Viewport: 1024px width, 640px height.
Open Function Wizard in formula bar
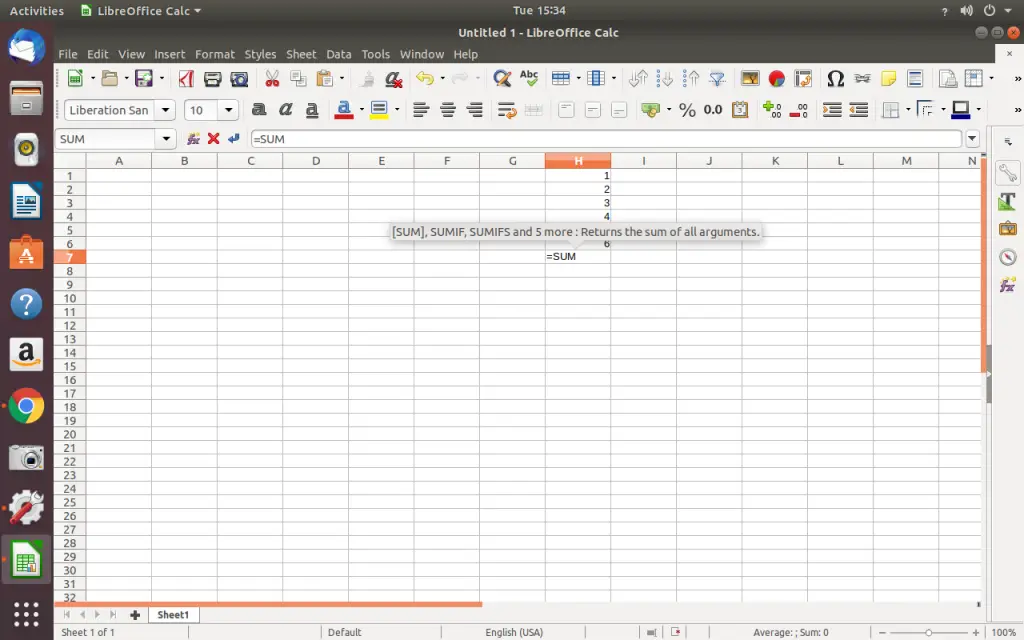pos(193,138)
